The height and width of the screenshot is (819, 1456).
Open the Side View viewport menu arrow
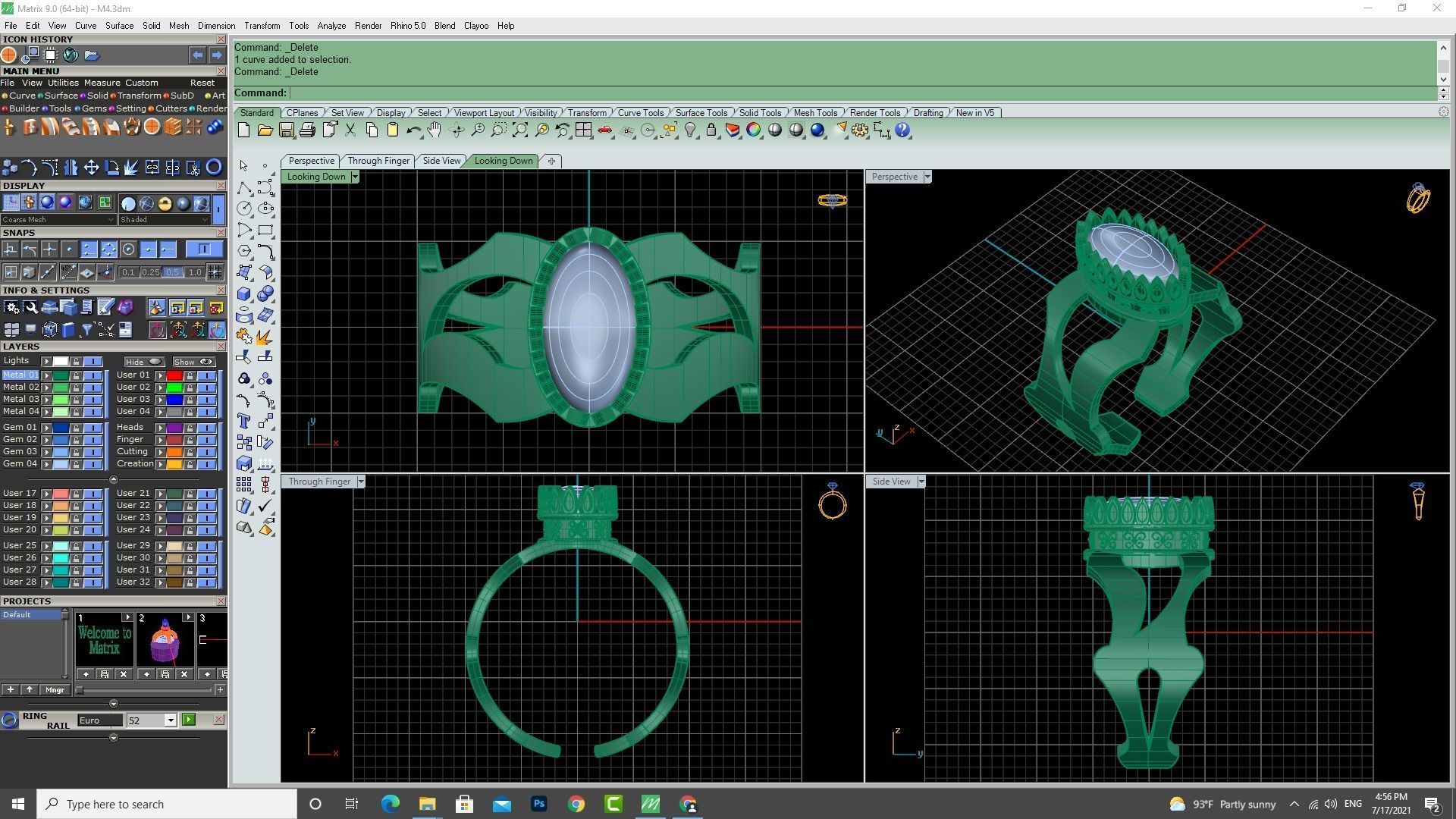(921, 482)
